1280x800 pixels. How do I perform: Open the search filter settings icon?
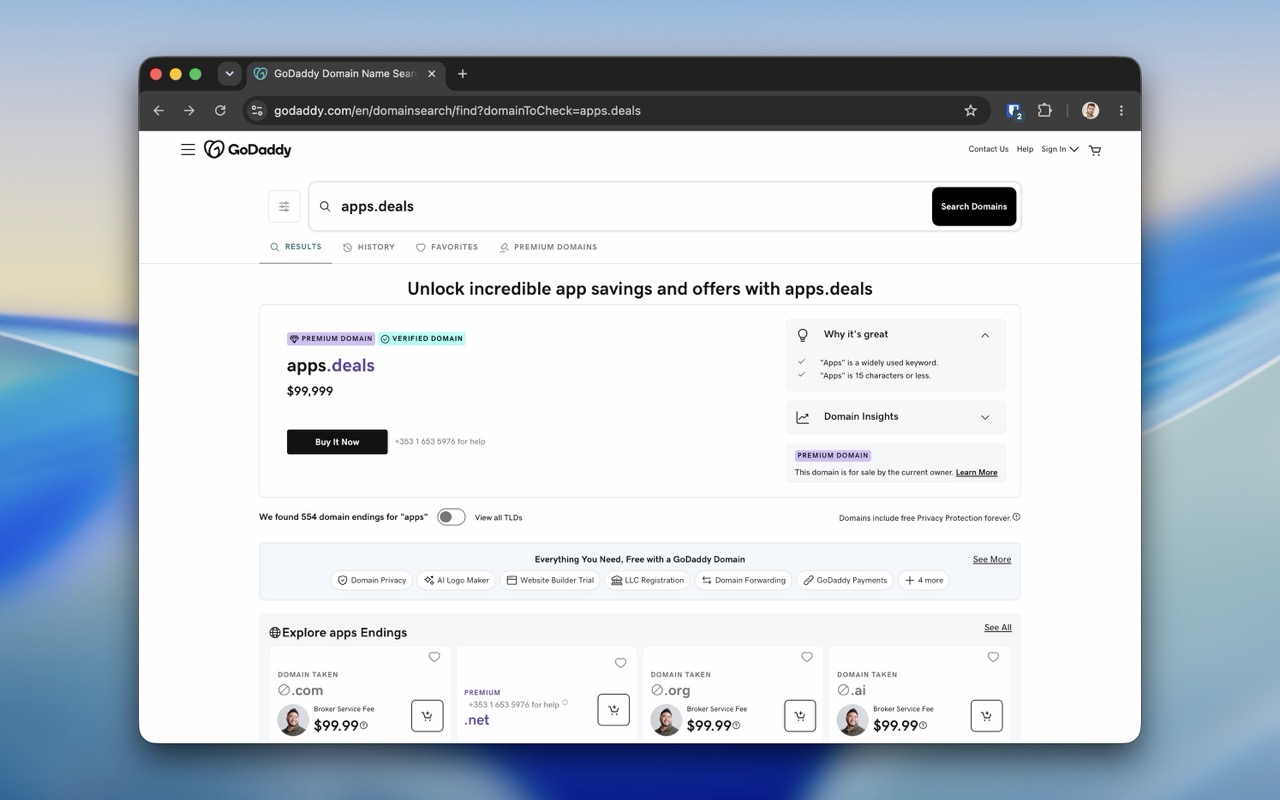coord(284,206)
